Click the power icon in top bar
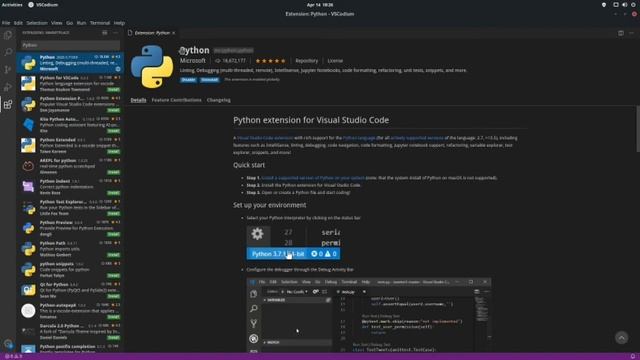 pyautogui.click(x=633, y=5)
